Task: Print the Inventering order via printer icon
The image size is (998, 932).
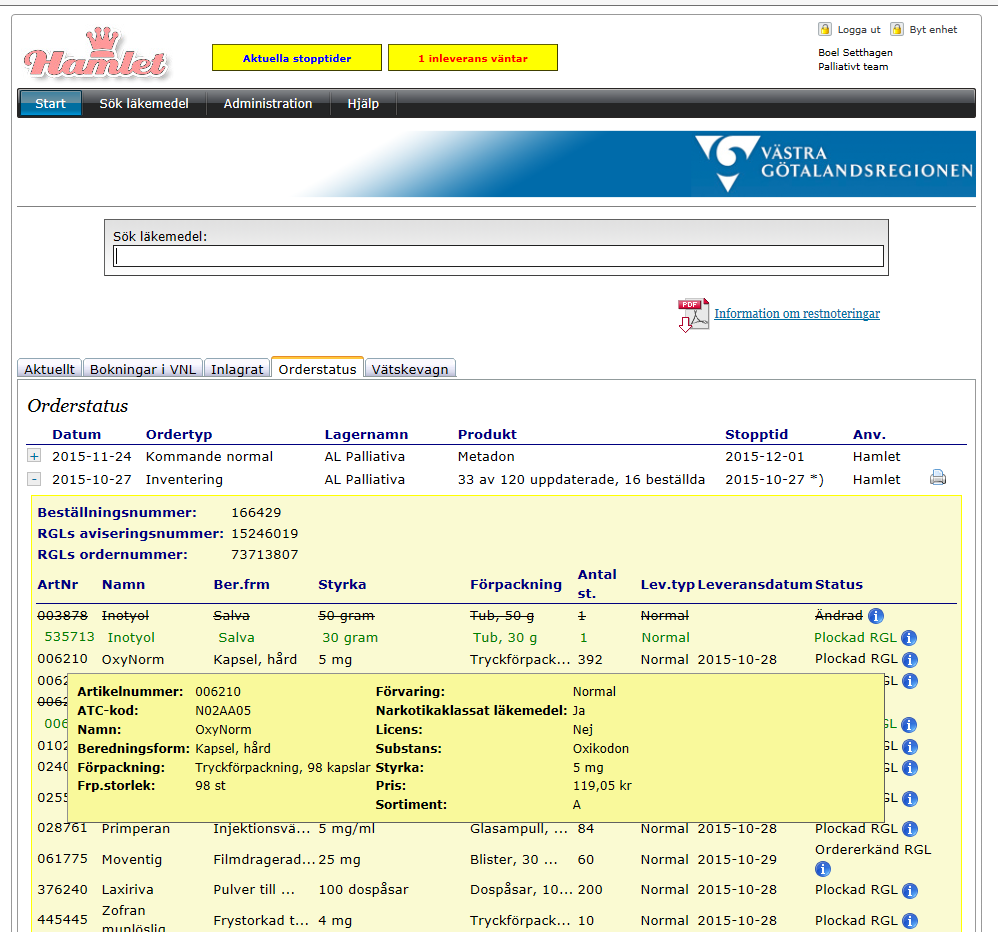Action: [938, 477]
